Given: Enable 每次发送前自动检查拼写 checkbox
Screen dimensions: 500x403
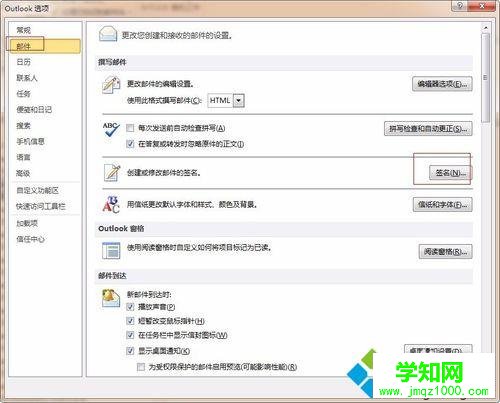Looking at the screenshot, I should tap(130, 128).
